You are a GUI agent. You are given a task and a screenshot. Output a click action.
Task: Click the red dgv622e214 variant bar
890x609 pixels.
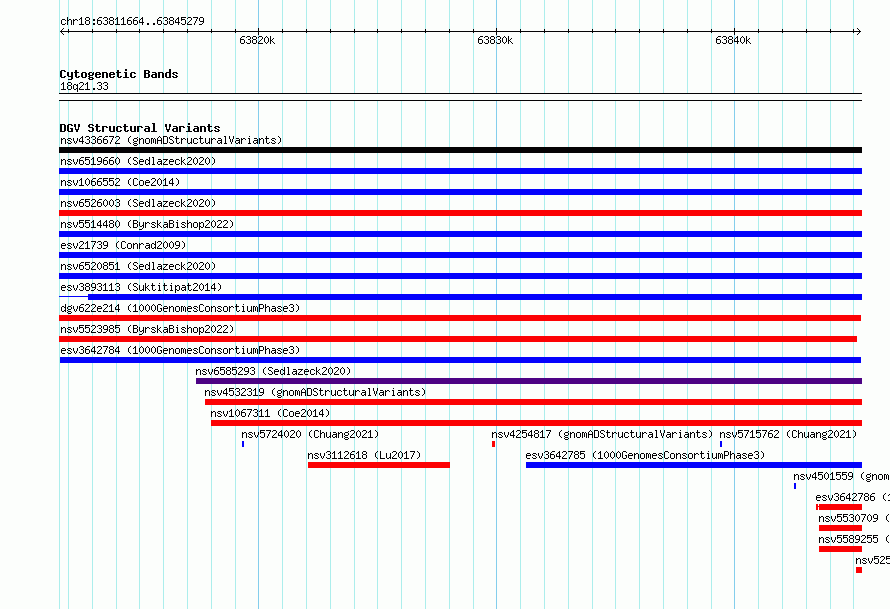460,318
